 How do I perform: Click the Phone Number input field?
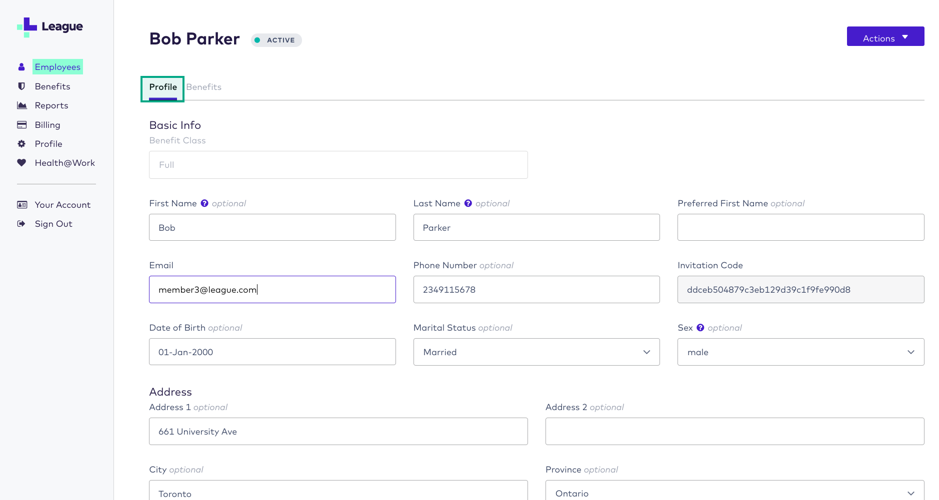536,290
